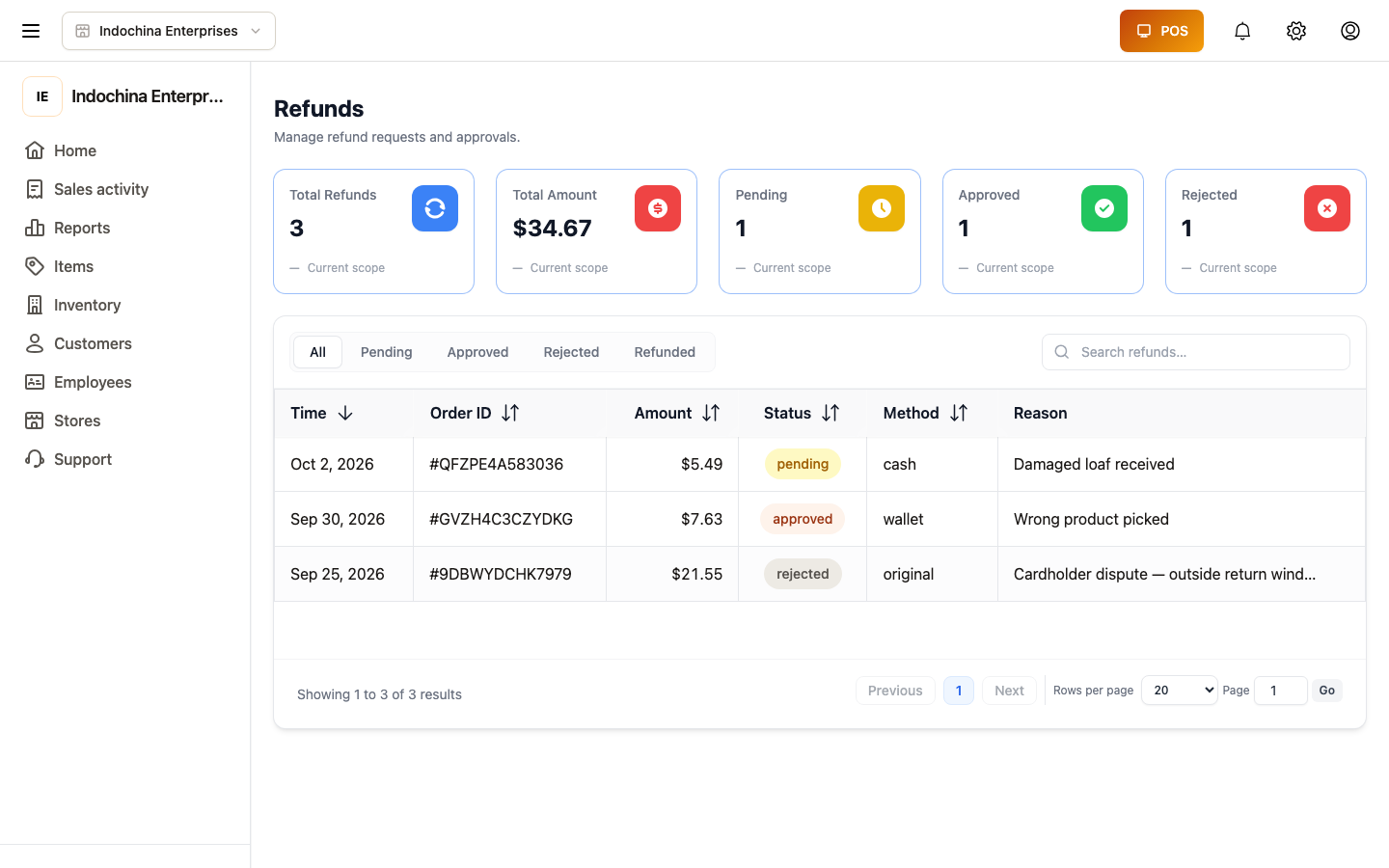The width and height of the screenshot is (1389, 868).
Task: Click the Items tag icon
Action: (x=35, y=266)
